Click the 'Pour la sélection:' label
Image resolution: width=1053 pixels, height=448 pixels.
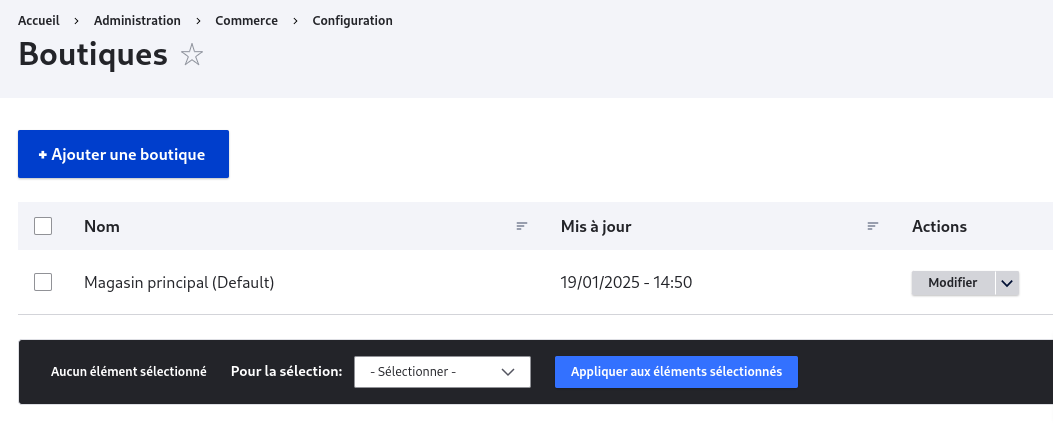click(287, 371)
